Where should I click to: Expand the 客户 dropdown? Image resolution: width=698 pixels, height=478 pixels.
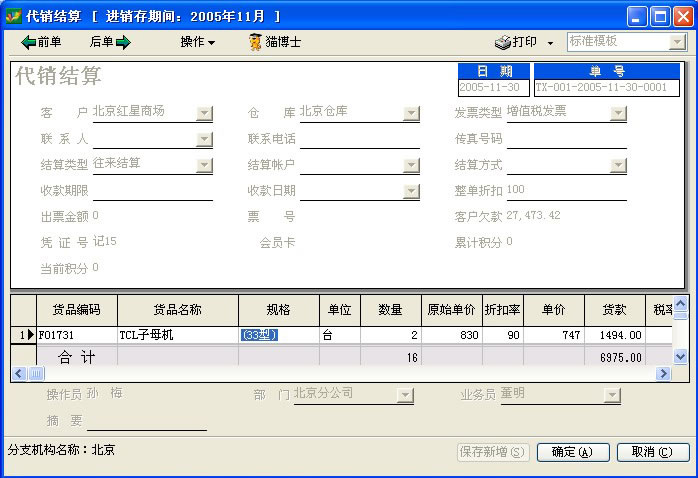(204, 113)
